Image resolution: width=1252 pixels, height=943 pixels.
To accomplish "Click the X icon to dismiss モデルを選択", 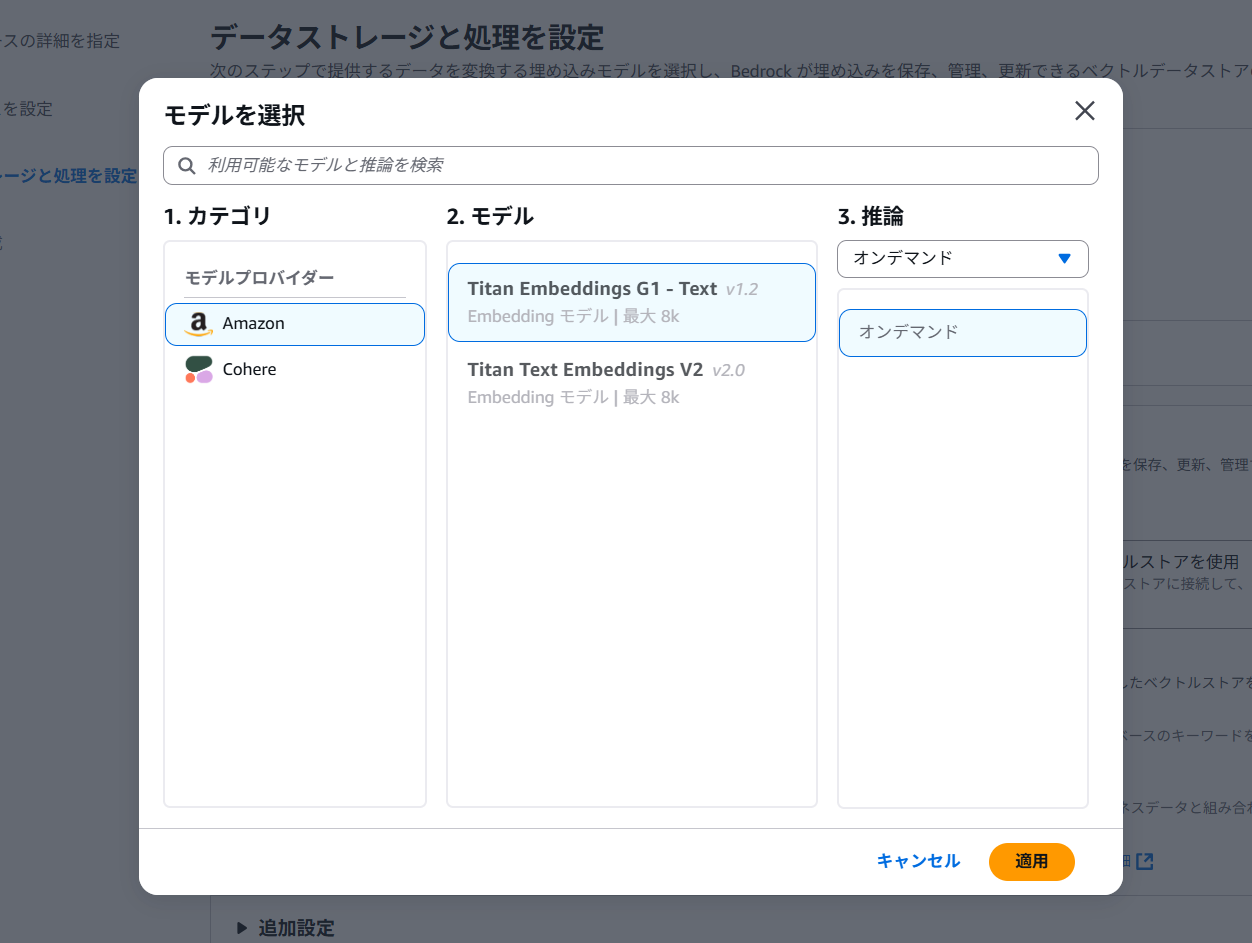I will point(1084,111).
